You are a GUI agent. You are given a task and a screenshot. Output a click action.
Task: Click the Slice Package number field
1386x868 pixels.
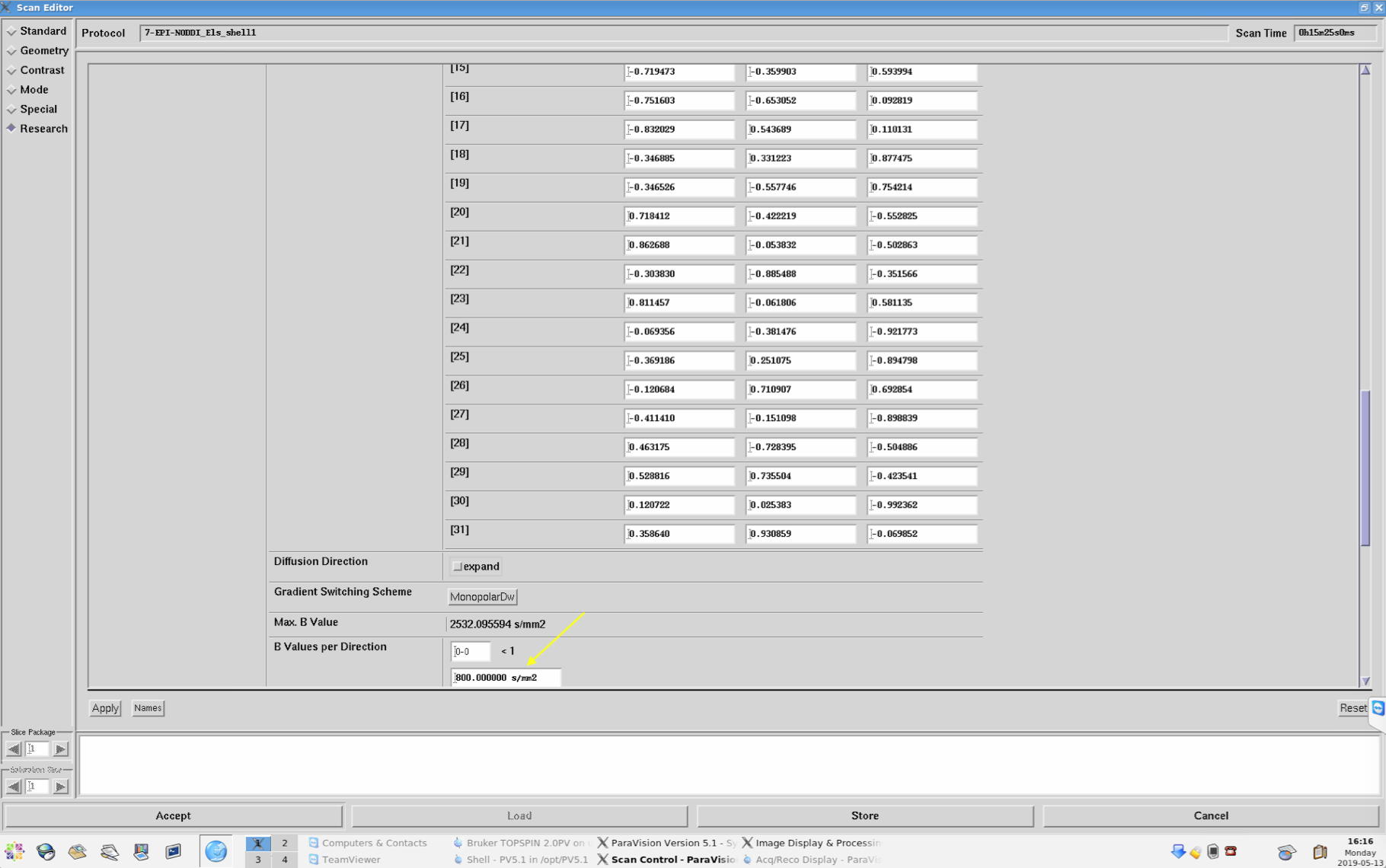point(37,749)
